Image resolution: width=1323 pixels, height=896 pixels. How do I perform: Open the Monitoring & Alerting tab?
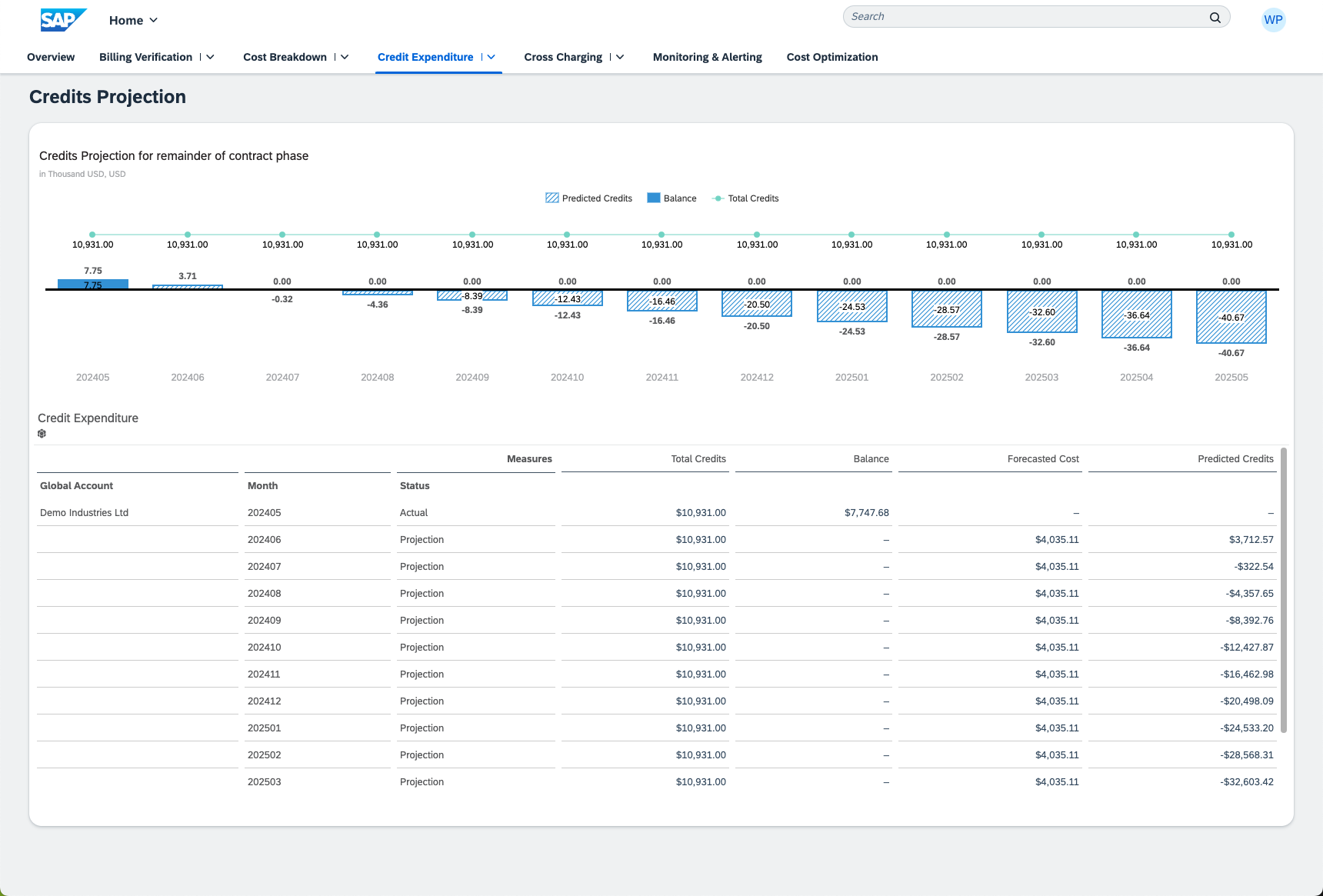(707, 57)
